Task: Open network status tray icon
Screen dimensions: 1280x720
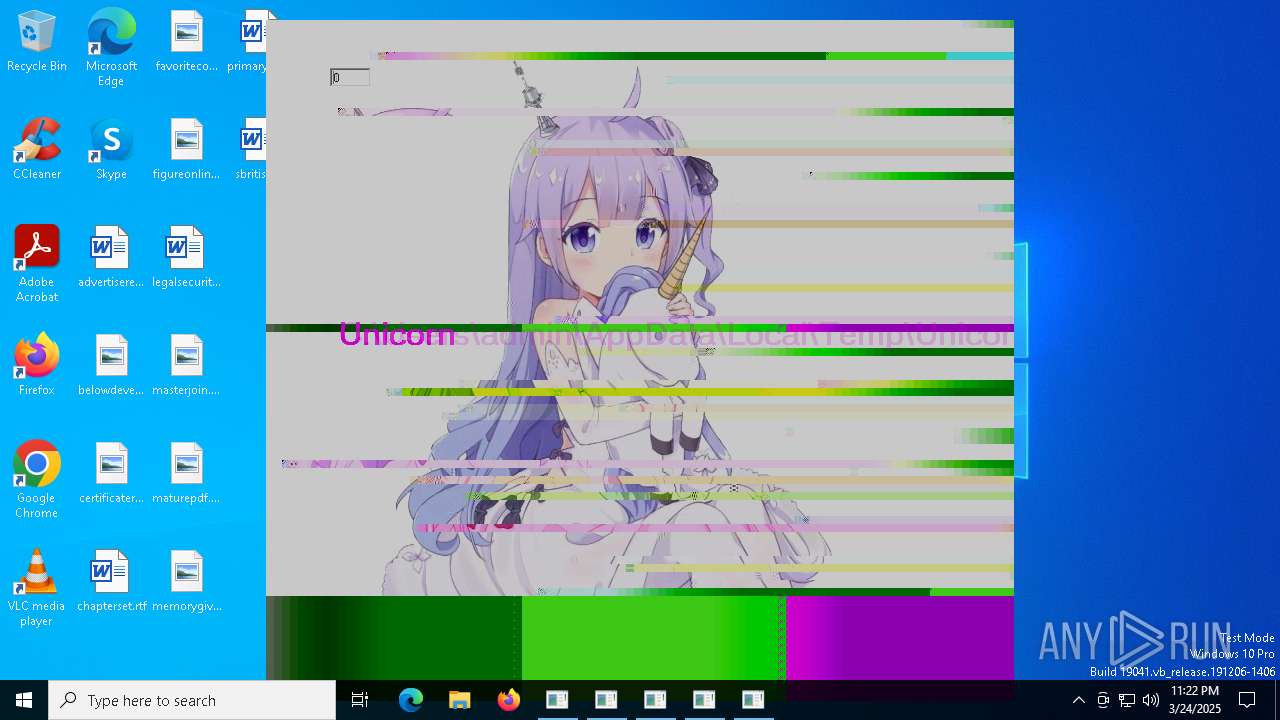Action: [x=1127, y=700]
